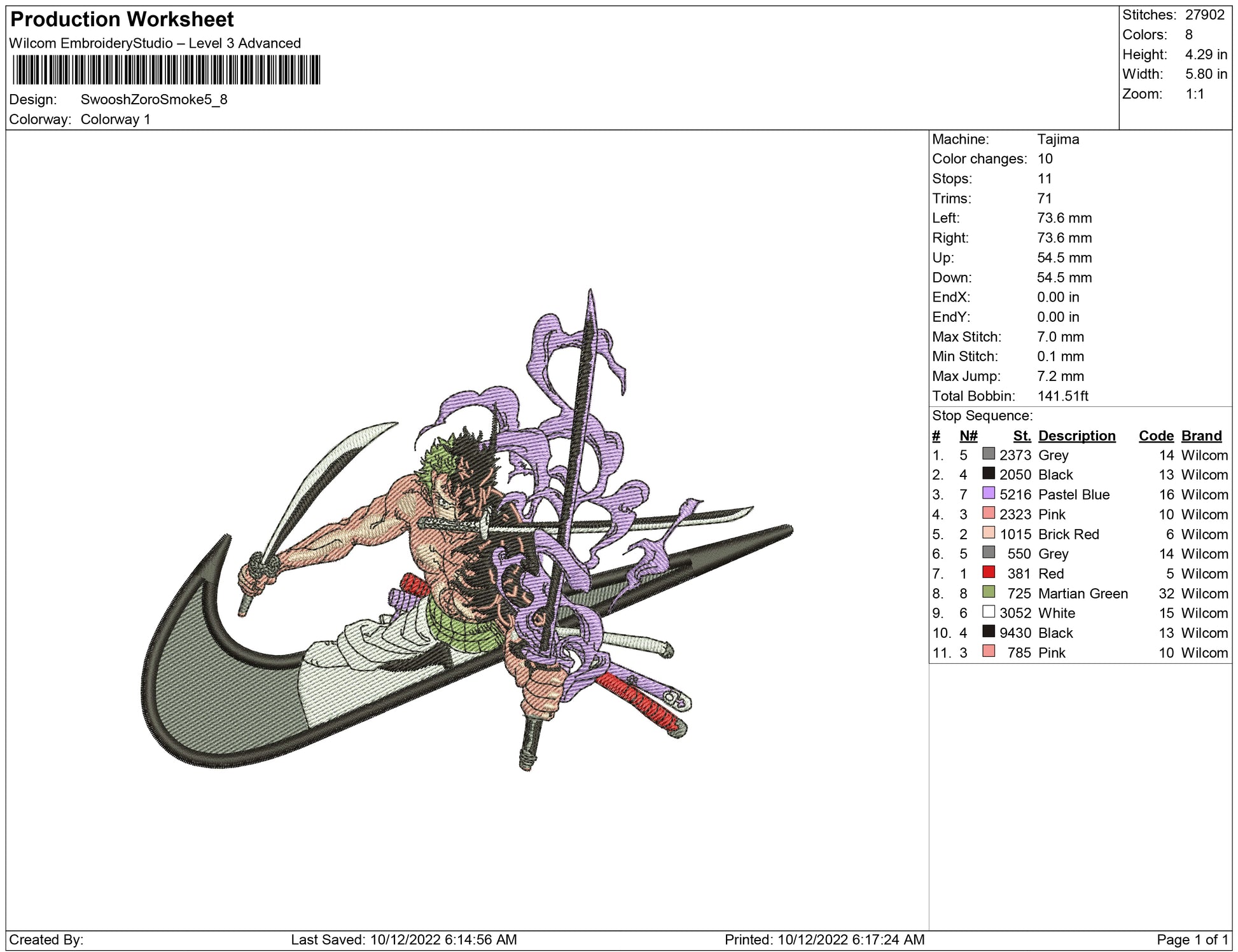Viewport: 1238px width, 952px height.
Task: Click the N# column header
Action: coord(968,436)
